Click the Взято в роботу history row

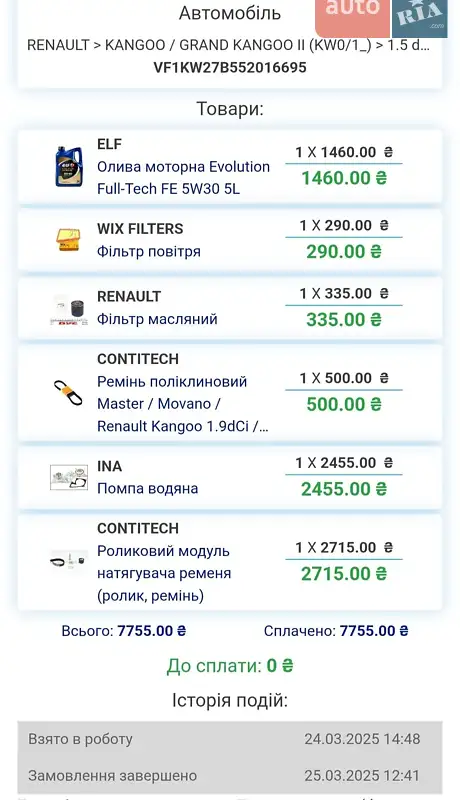(230, 739)
